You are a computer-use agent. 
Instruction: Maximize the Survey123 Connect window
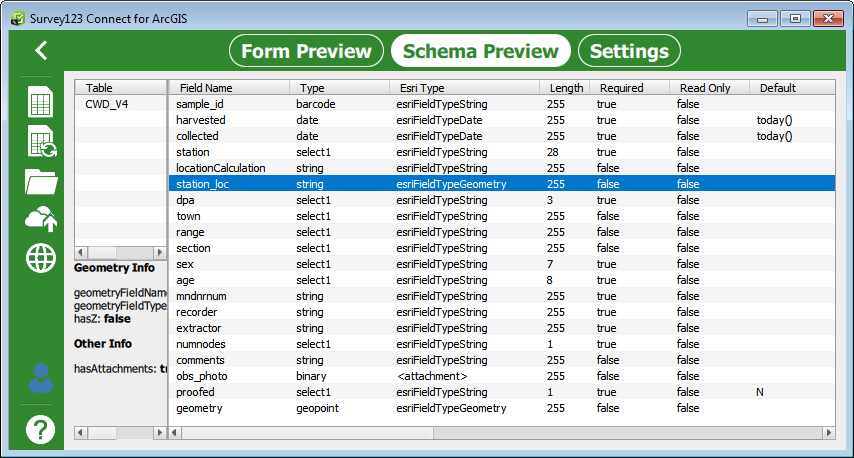tap(795, 19)
